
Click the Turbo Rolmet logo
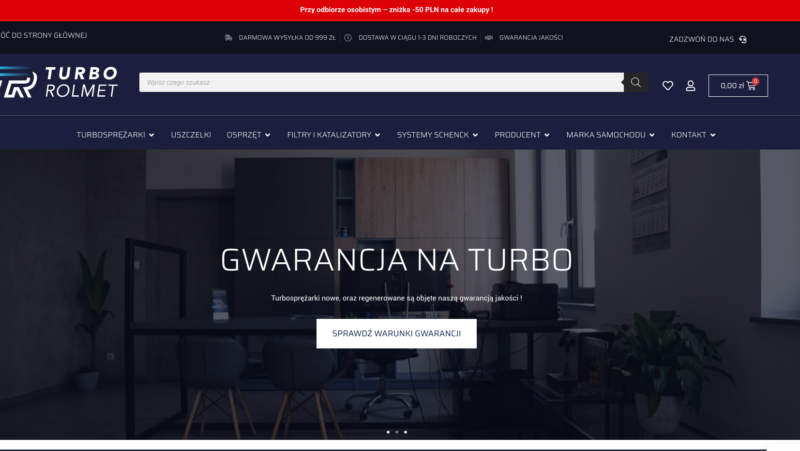point(59,82)
